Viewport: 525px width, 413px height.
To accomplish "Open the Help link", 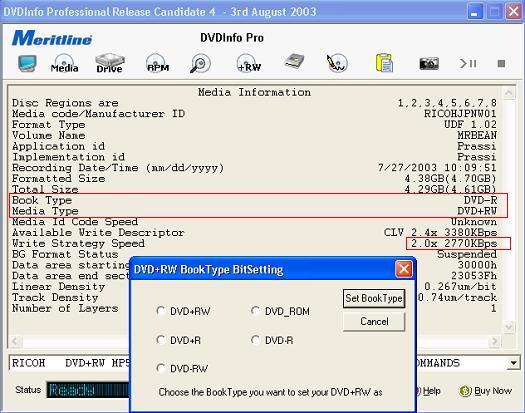I will coord(431,391).
